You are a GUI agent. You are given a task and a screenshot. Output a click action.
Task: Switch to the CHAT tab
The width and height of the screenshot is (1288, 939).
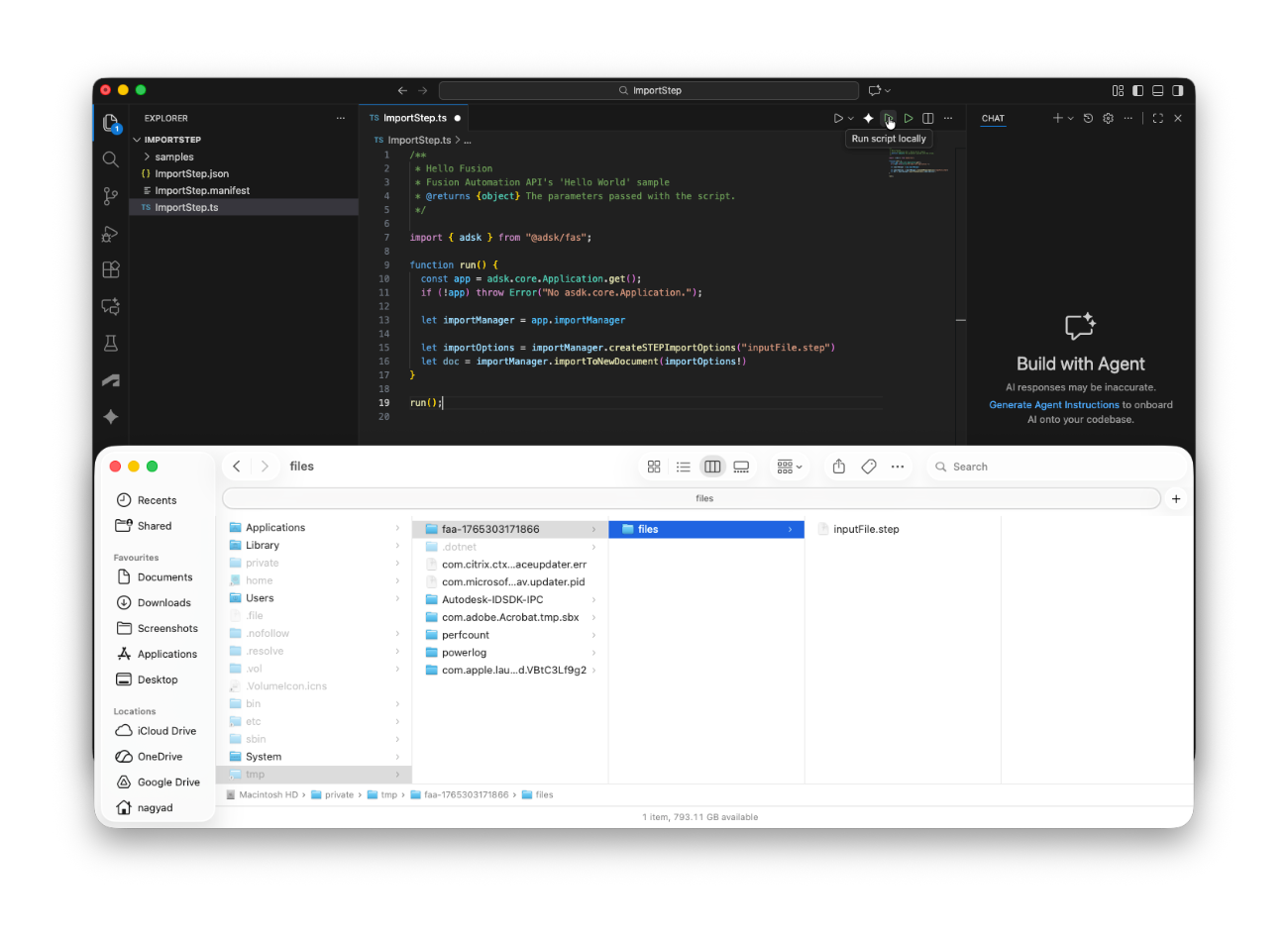[993, 118]
